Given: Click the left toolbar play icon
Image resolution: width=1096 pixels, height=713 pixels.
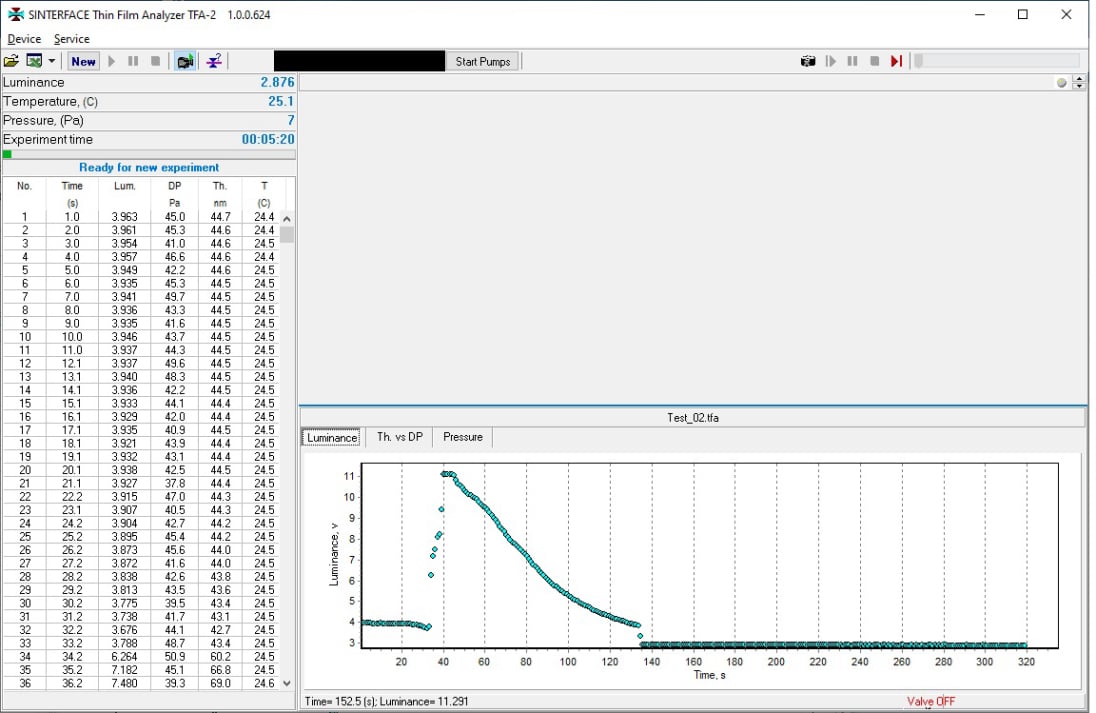Looking at the screenshot, I should 112,62.
